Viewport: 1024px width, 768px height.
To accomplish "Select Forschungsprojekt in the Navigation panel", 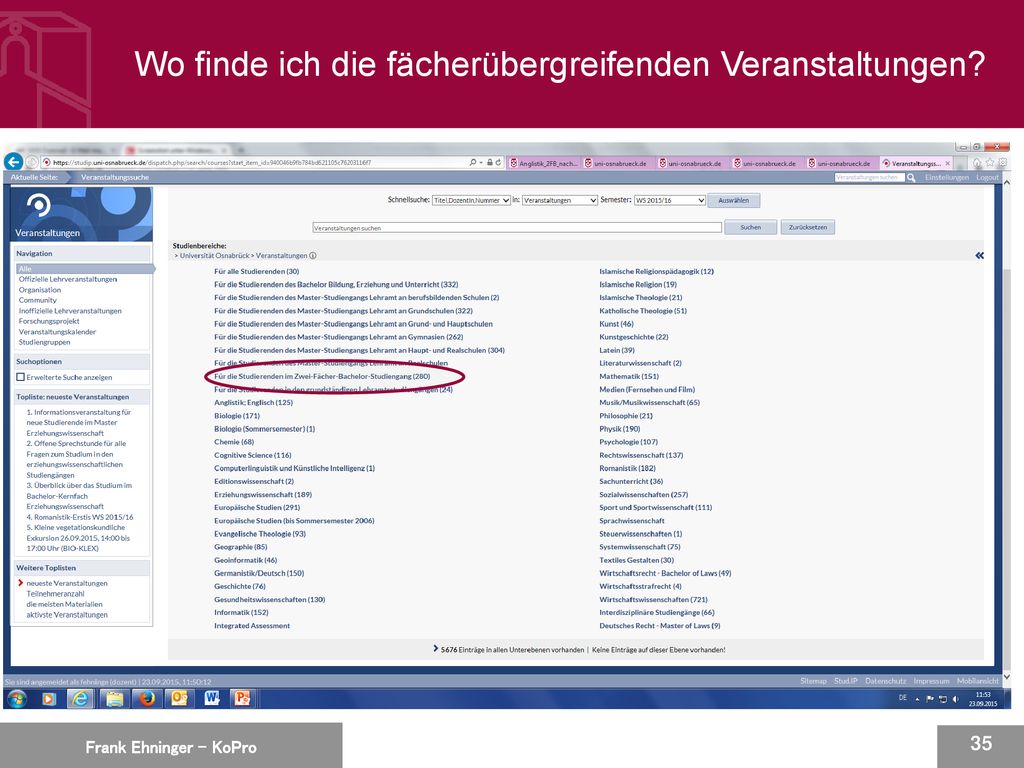I will [49, 321].
